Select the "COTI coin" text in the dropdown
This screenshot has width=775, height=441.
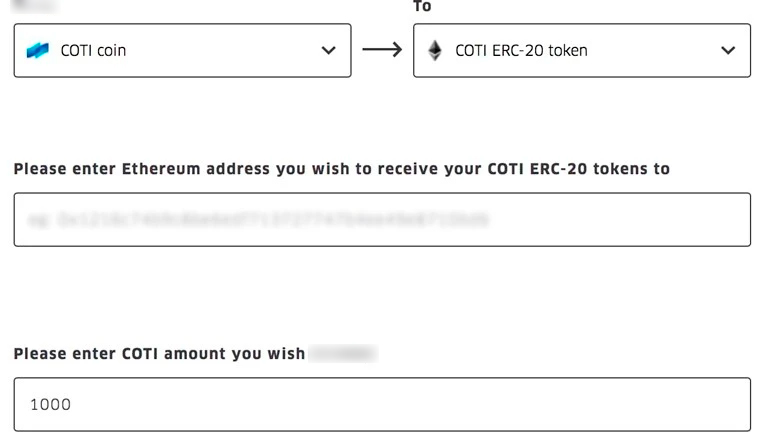pos(93,50)
